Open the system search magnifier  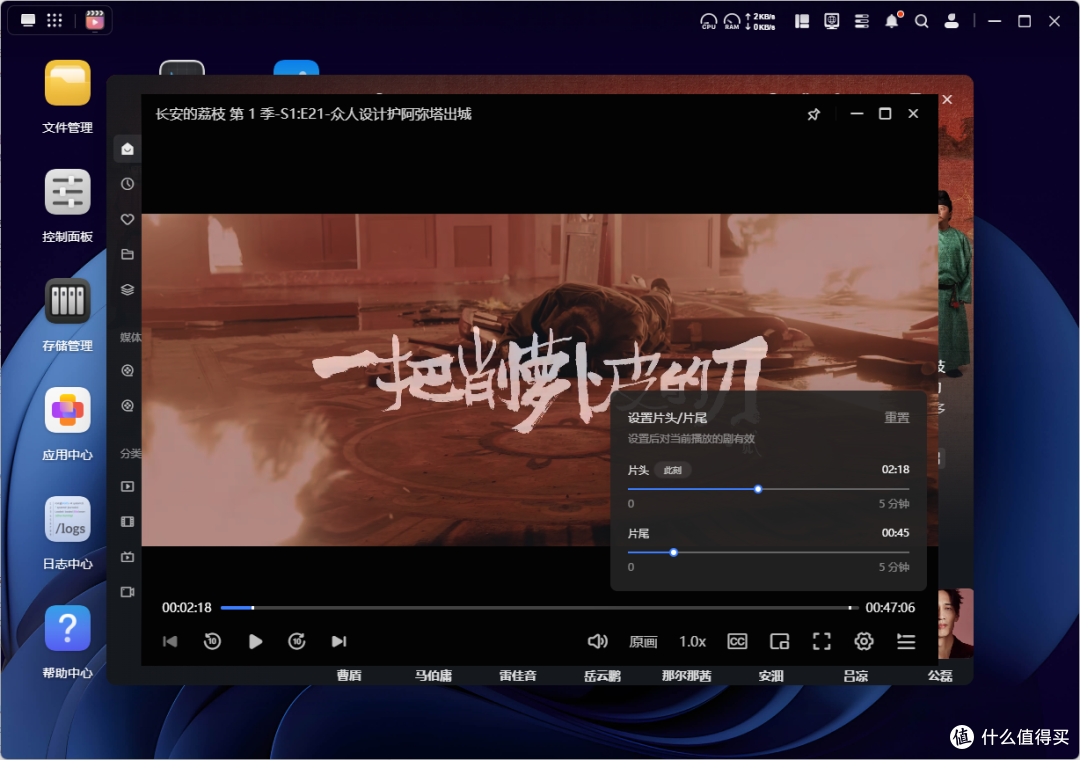pos(921,21)
